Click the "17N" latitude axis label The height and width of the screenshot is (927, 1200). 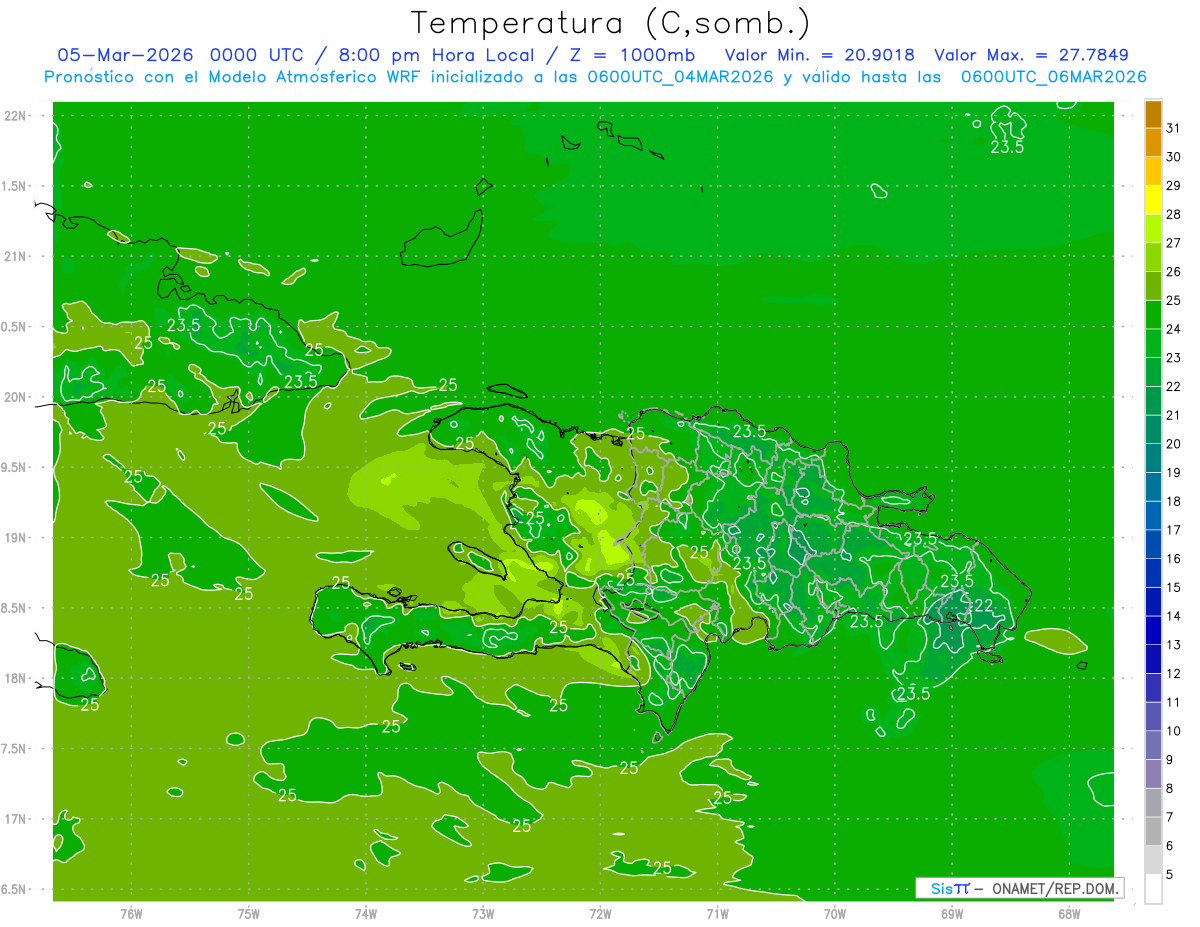pyautogui.click(x=15, y=819)
